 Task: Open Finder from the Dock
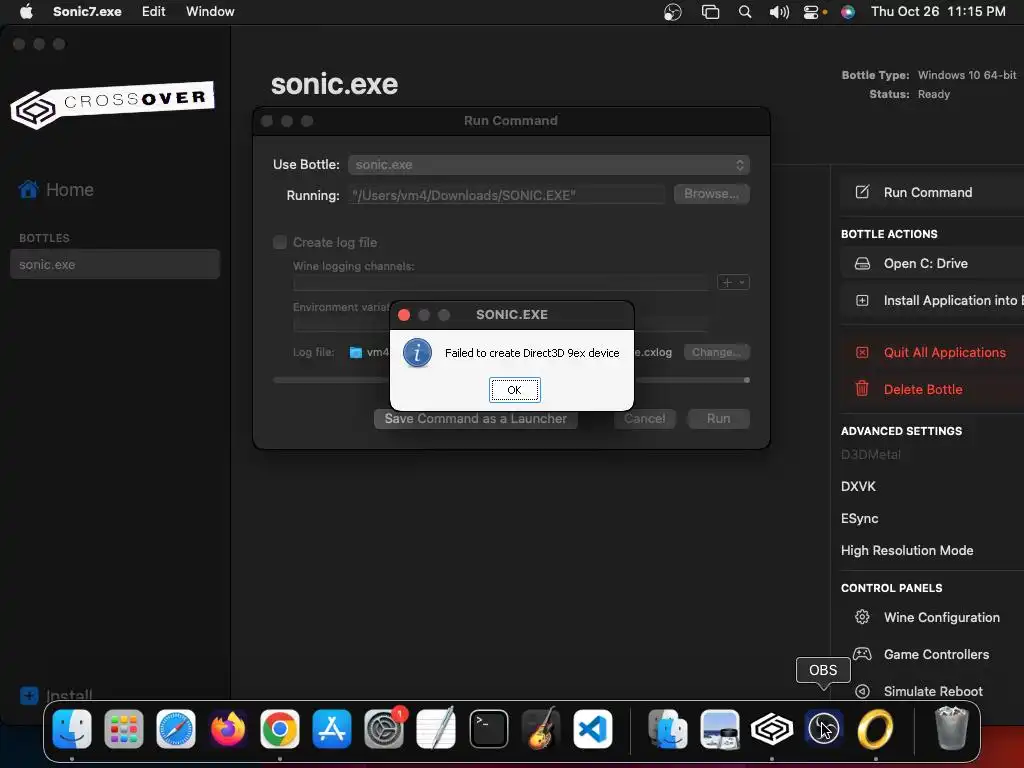click(72, 729)
